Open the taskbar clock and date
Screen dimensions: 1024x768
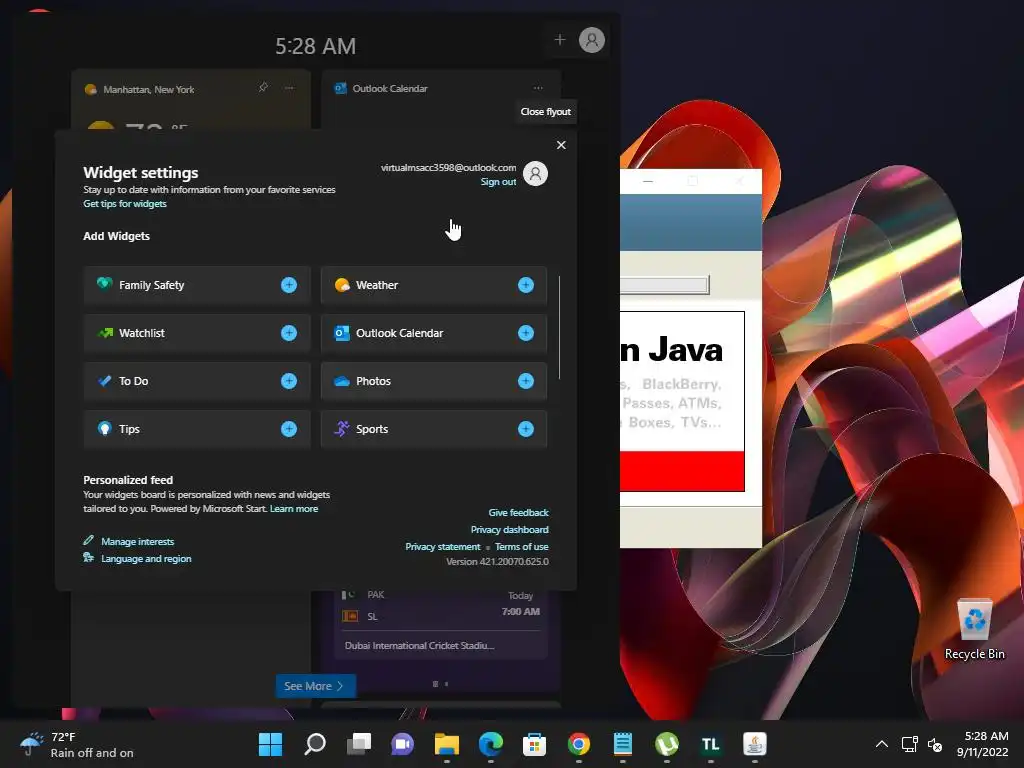click(982, 744)
